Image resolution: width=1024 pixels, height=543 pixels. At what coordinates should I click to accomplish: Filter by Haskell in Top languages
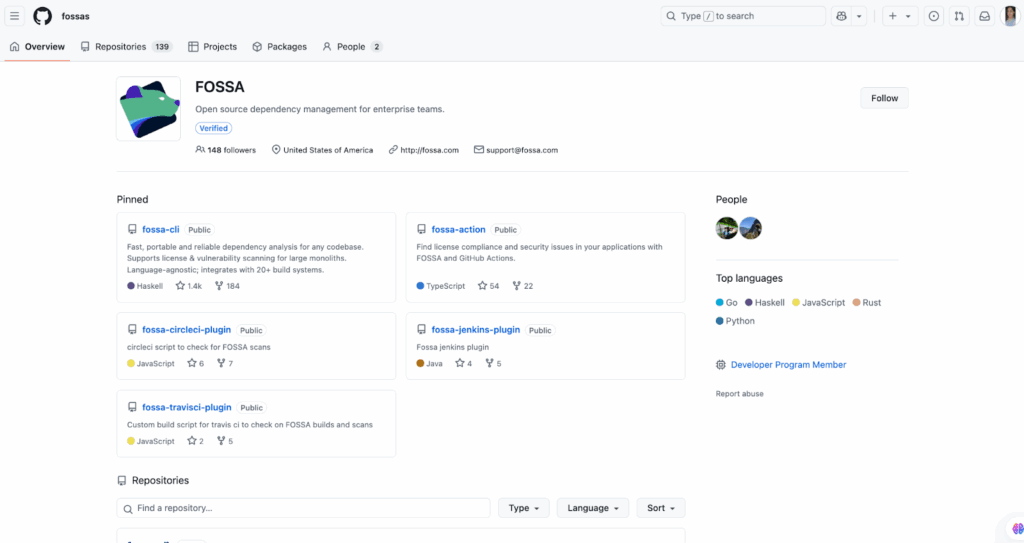tap(765, 303)
